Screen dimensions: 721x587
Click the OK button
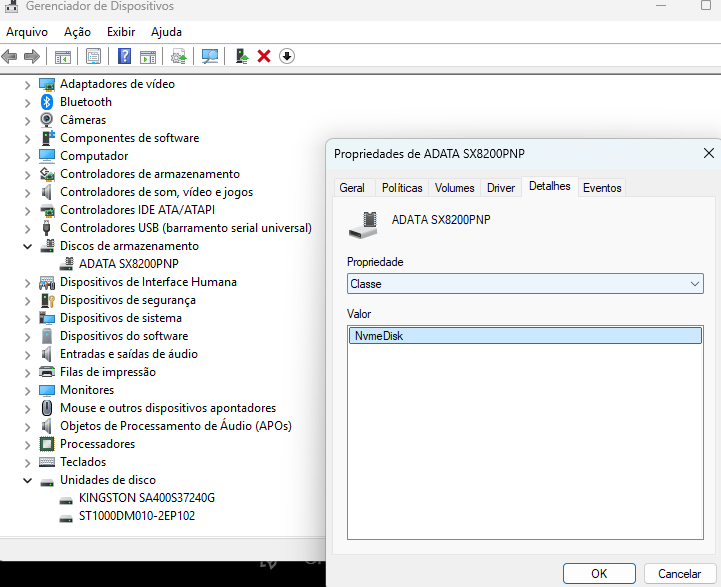(599, 573)
